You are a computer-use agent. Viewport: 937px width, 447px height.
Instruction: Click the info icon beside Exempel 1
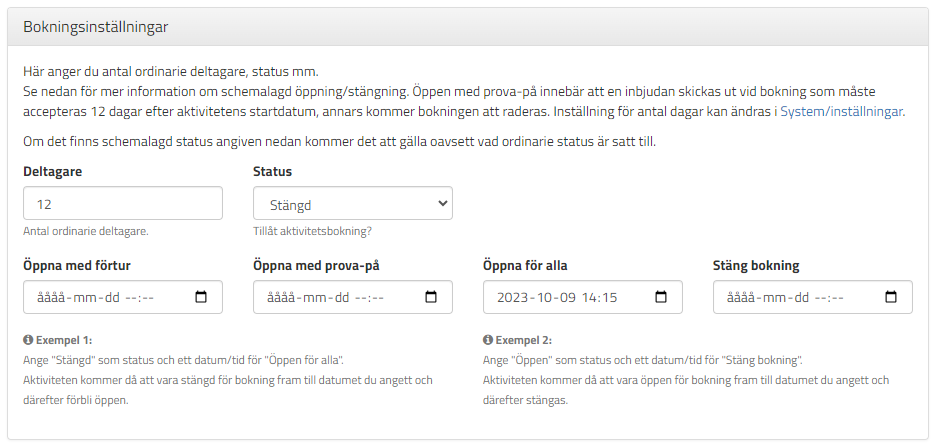[27, 340]
